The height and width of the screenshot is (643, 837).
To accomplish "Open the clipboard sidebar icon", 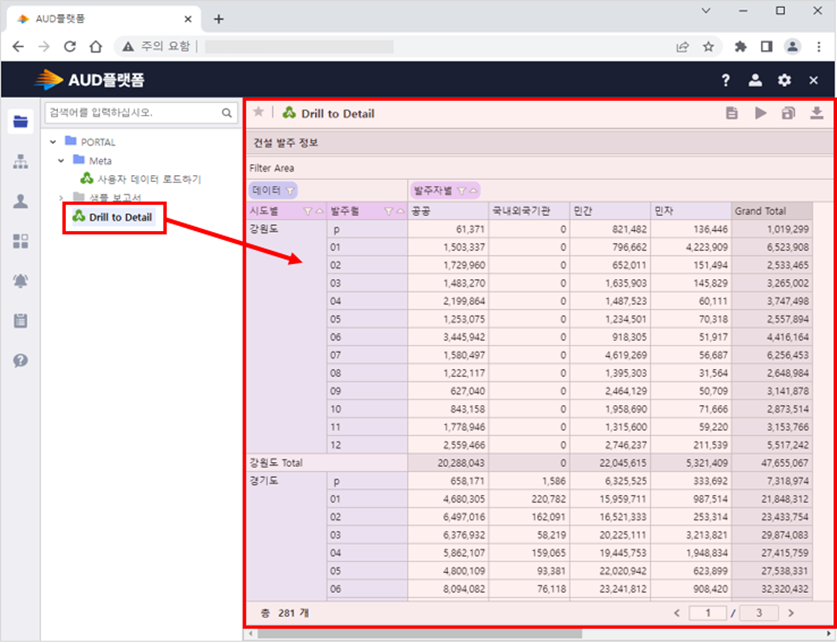I will pos(20,321).
